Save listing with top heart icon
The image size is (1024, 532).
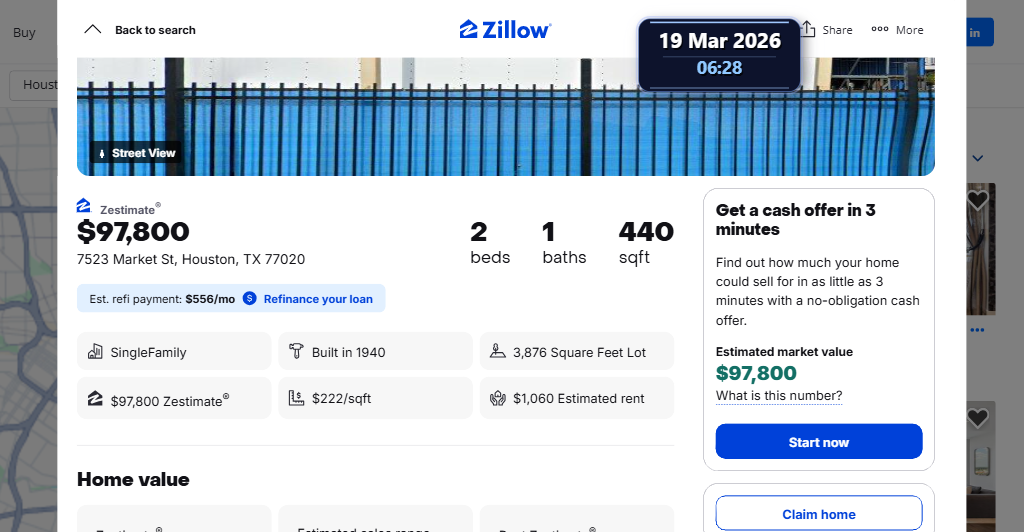click(978, 201)
